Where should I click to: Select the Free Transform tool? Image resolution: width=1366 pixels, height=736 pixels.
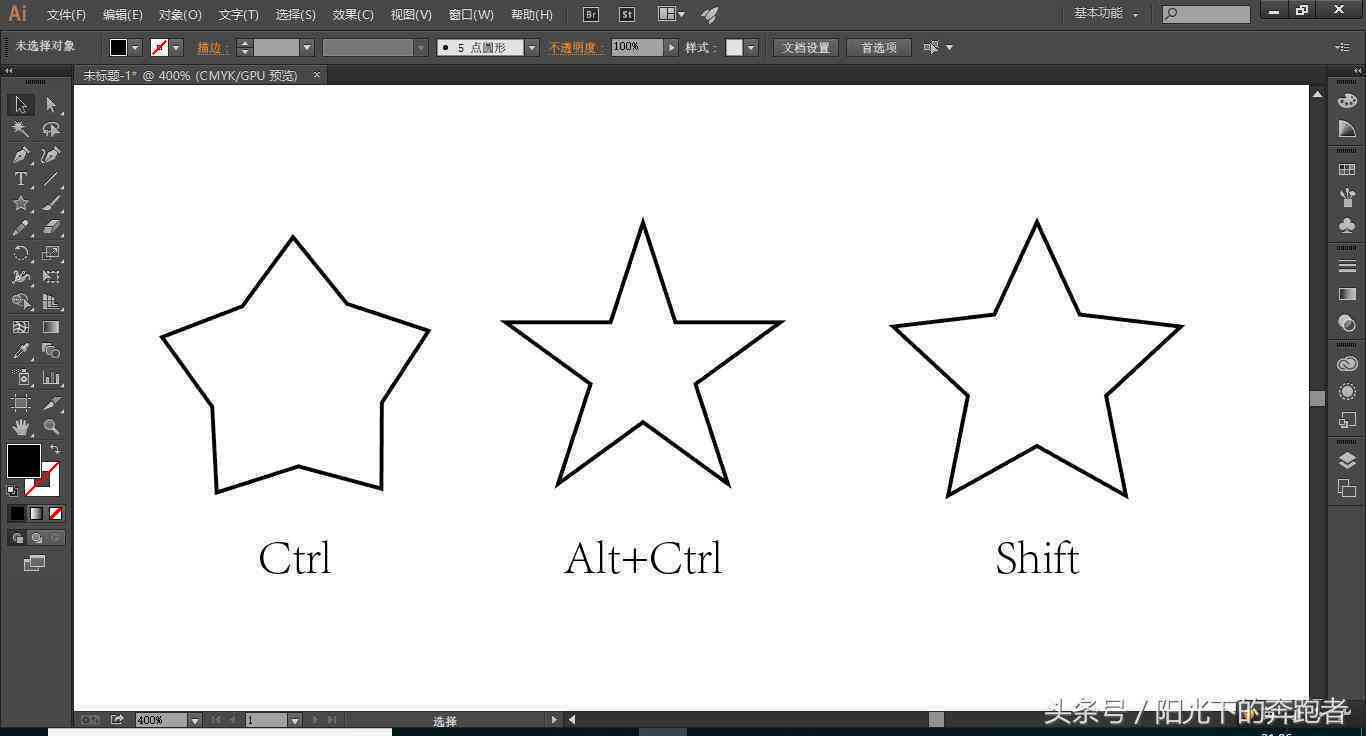[x=51, y=277]
